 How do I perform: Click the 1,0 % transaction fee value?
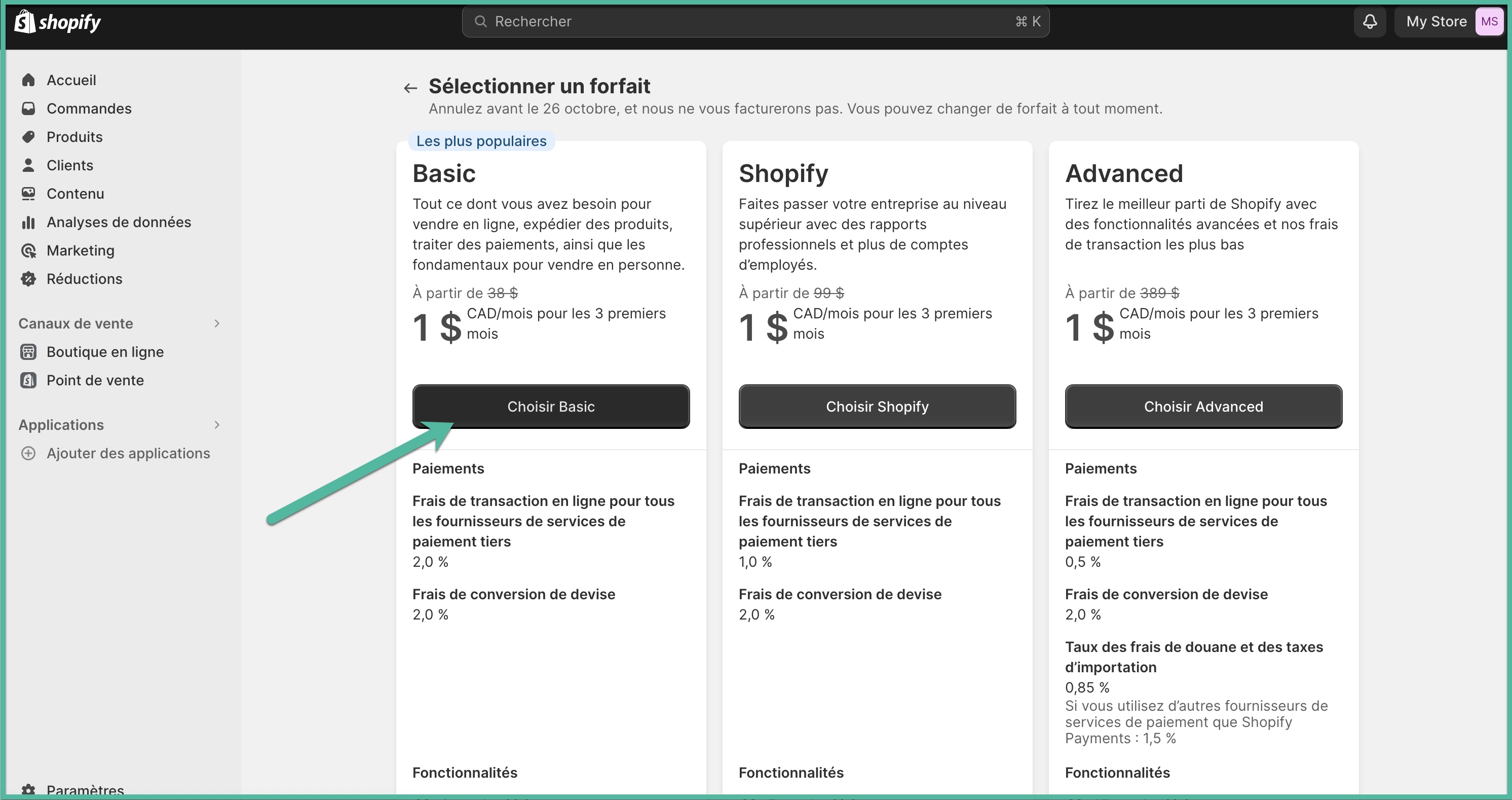click(755, 562)
